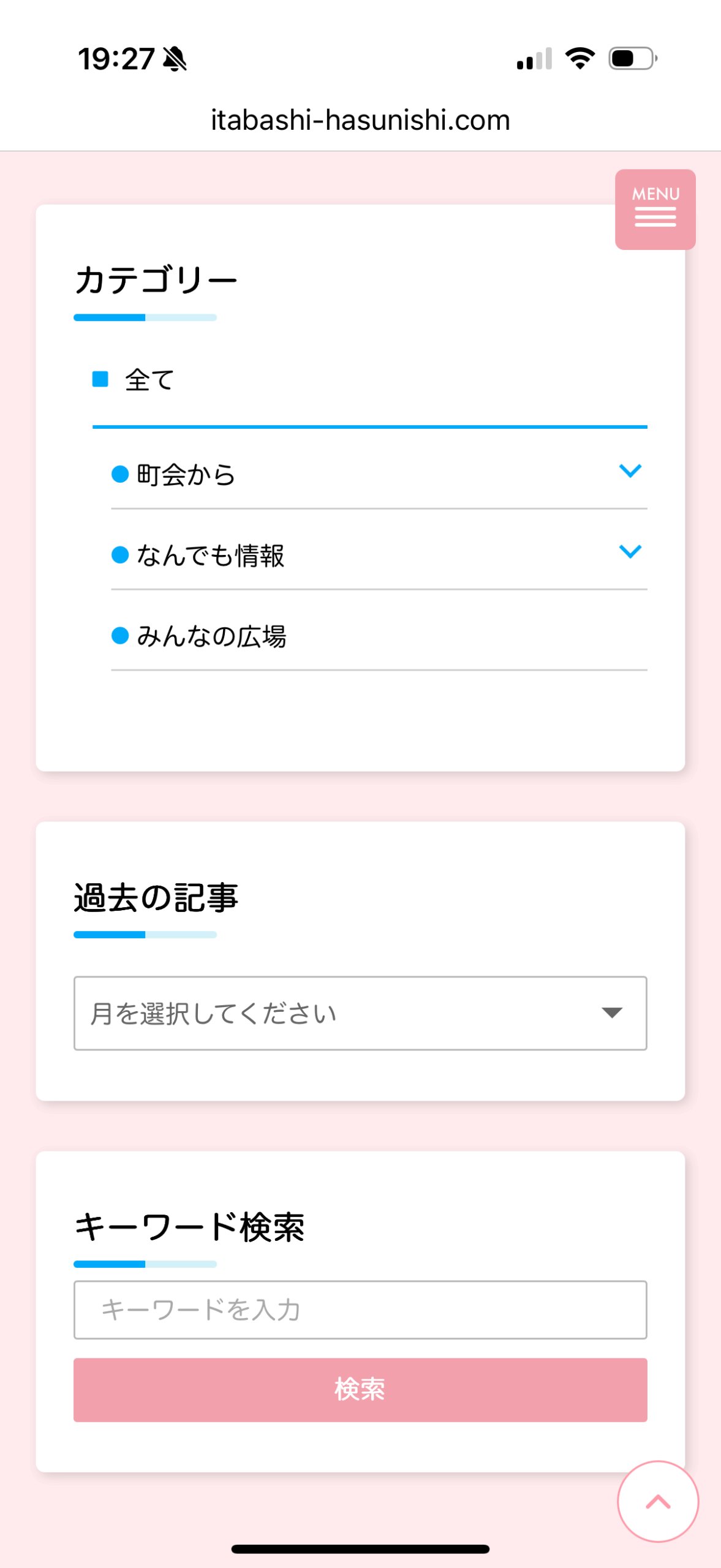The height and width of the screenshot is (1568, 721).
Task: Click the blue dot beside みんなの広場
Action: (120, 636)
